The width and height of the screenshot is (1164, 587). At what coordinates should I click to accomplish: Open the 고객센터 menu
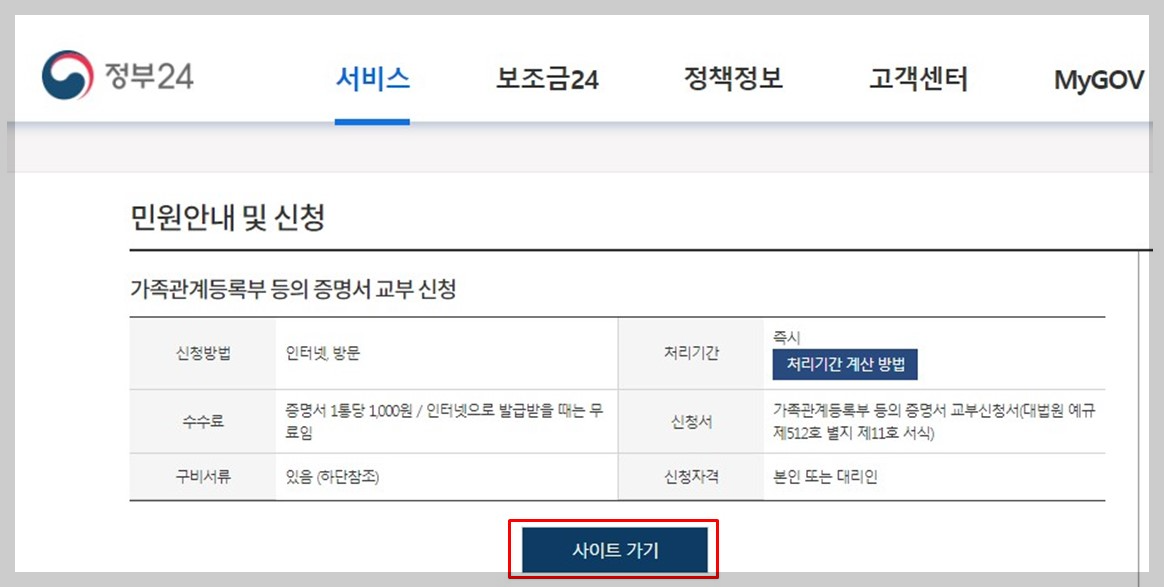[x=918, y=78]
